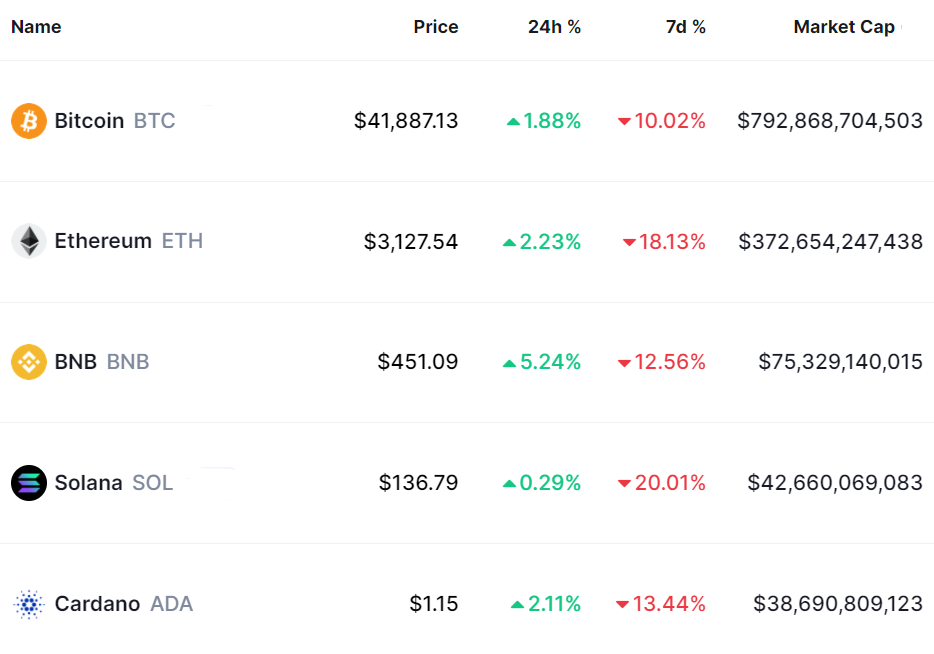Click the BNB yellow logo icon
Screen dimensions: 934x654
[x=29, y=362]
